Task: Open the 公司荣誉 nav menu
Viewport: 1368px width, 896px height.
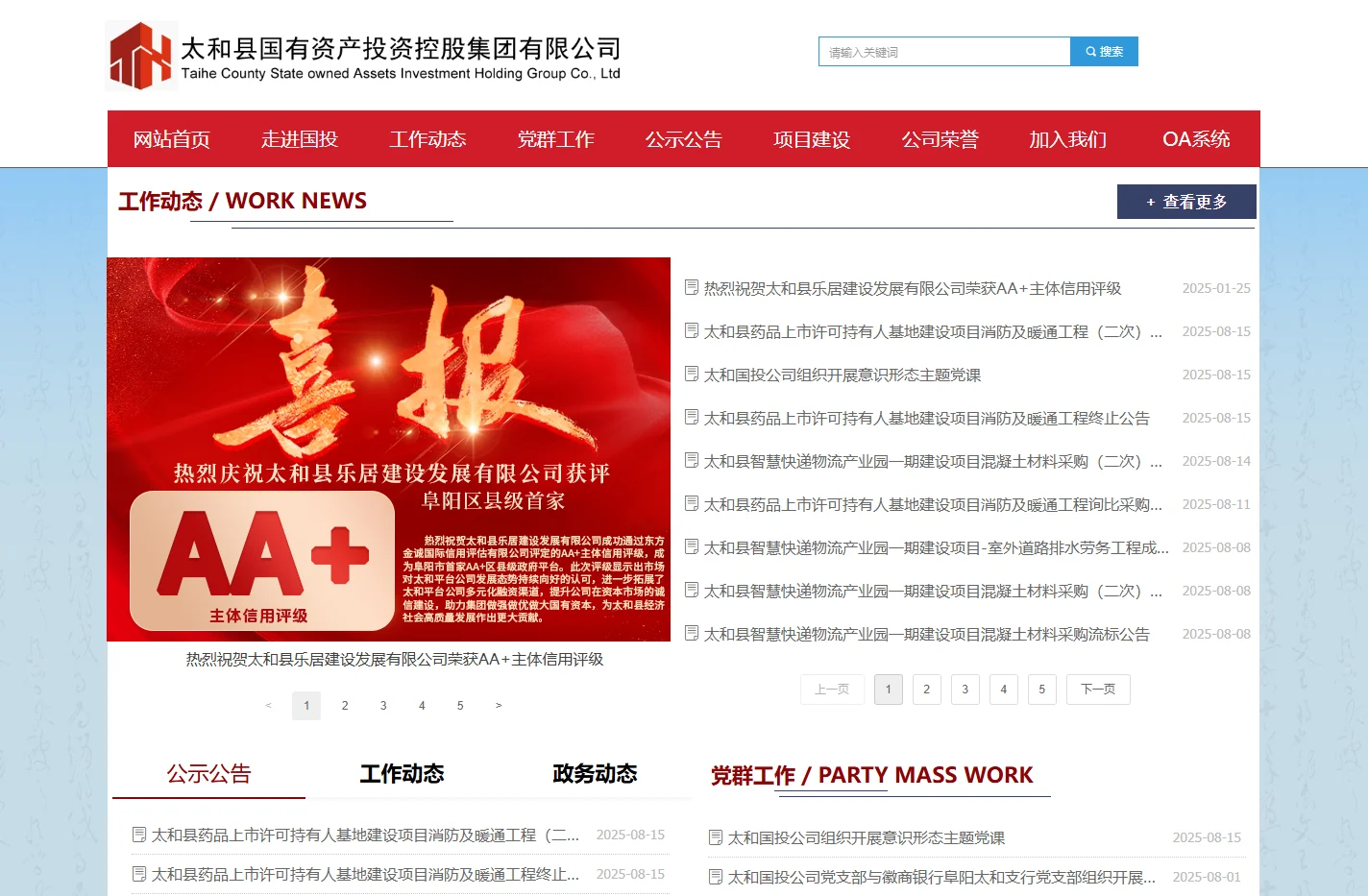Action: [x=940, y=139]
